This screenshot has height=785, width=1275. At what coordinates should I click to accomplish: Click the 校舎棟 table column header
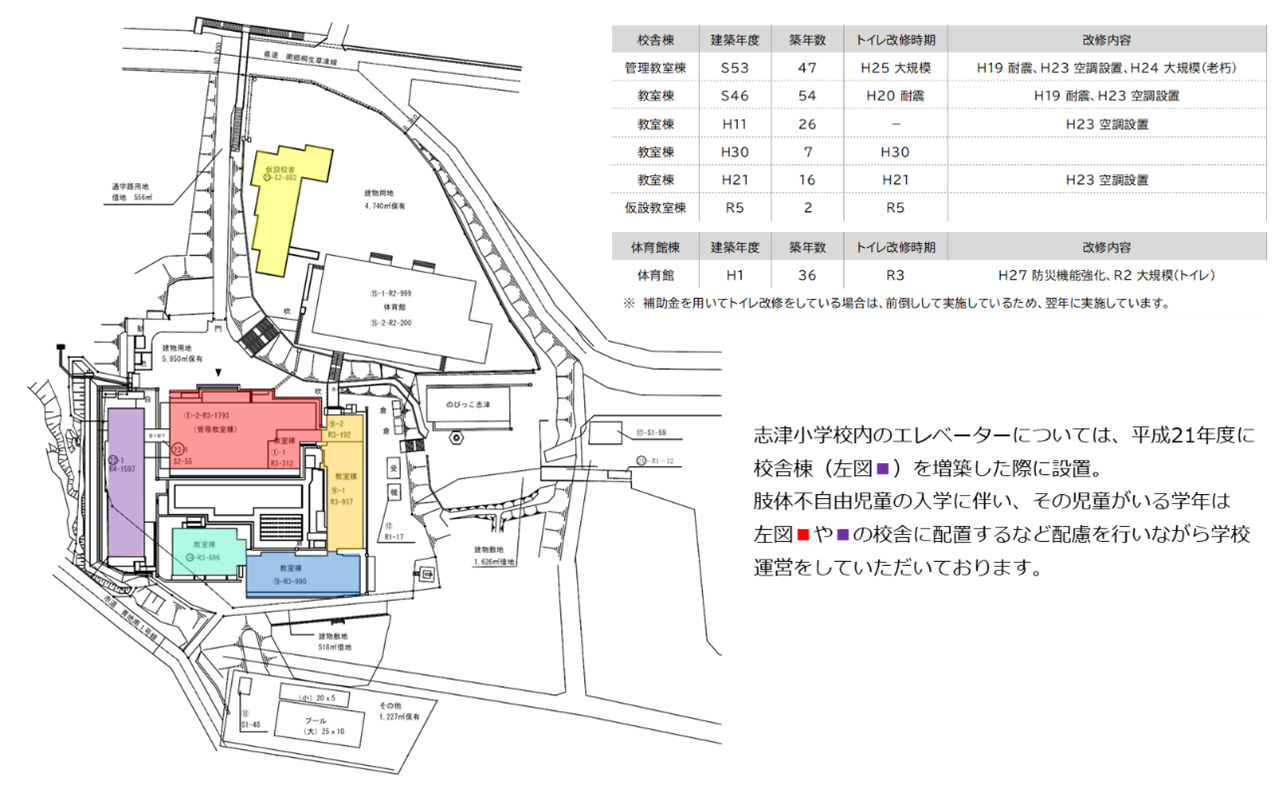coord(655,39)
